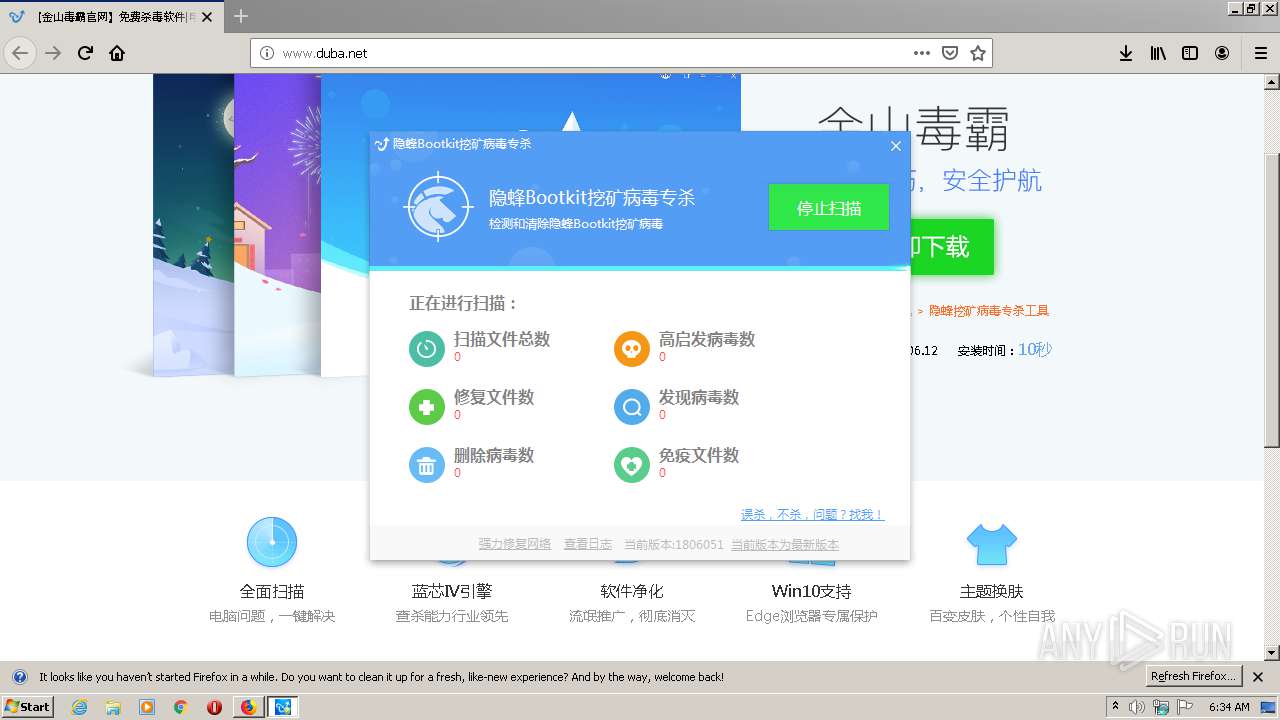This screenshot has width=1280, height=720.
Task: Click the 免疫文件数 heart icon
Action: pos(632,465)
